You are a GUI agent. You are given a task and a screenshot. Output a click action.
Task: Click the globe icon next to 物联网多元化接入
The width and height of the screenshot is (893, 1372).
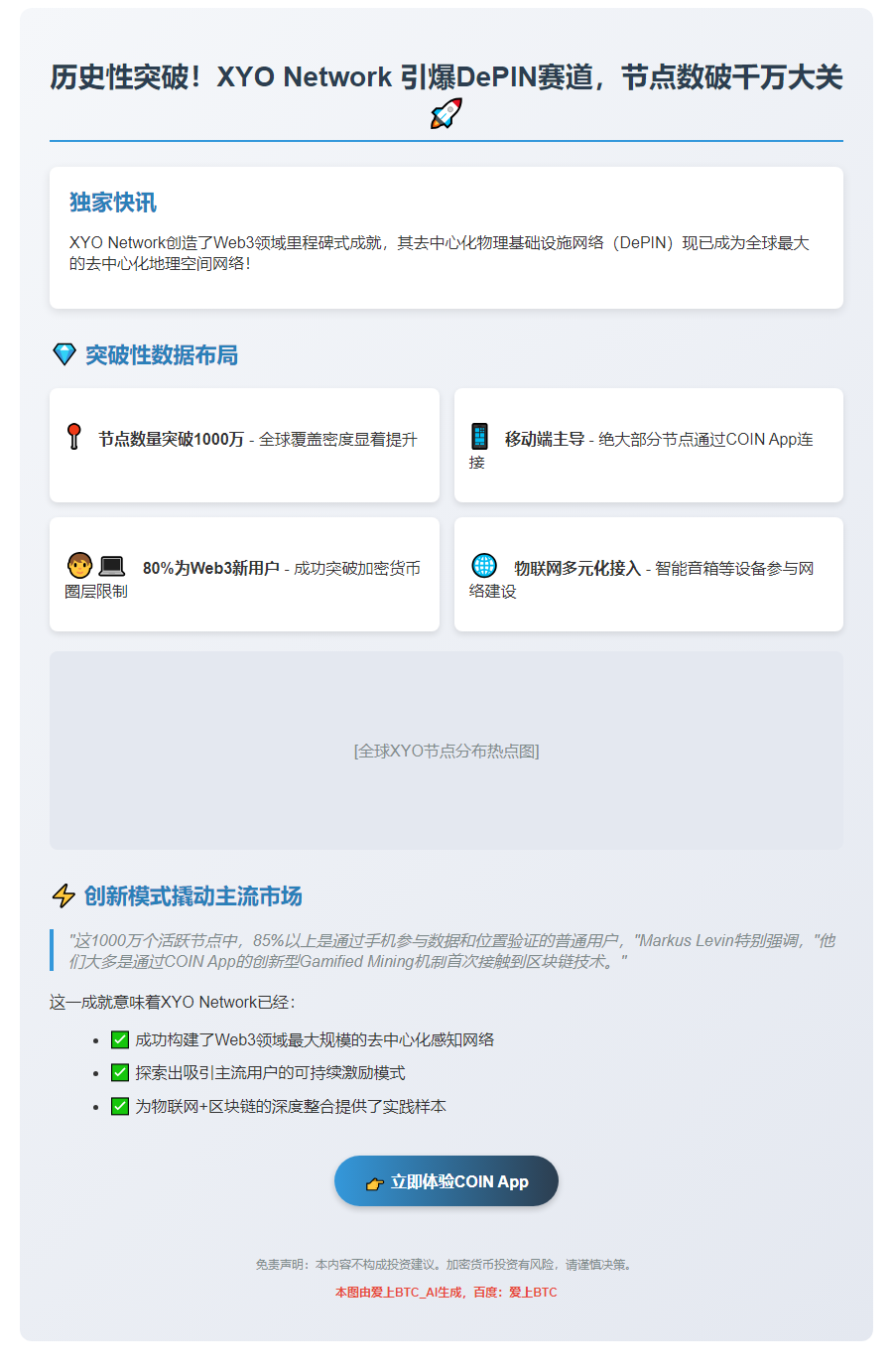click(x=484, y=565)
